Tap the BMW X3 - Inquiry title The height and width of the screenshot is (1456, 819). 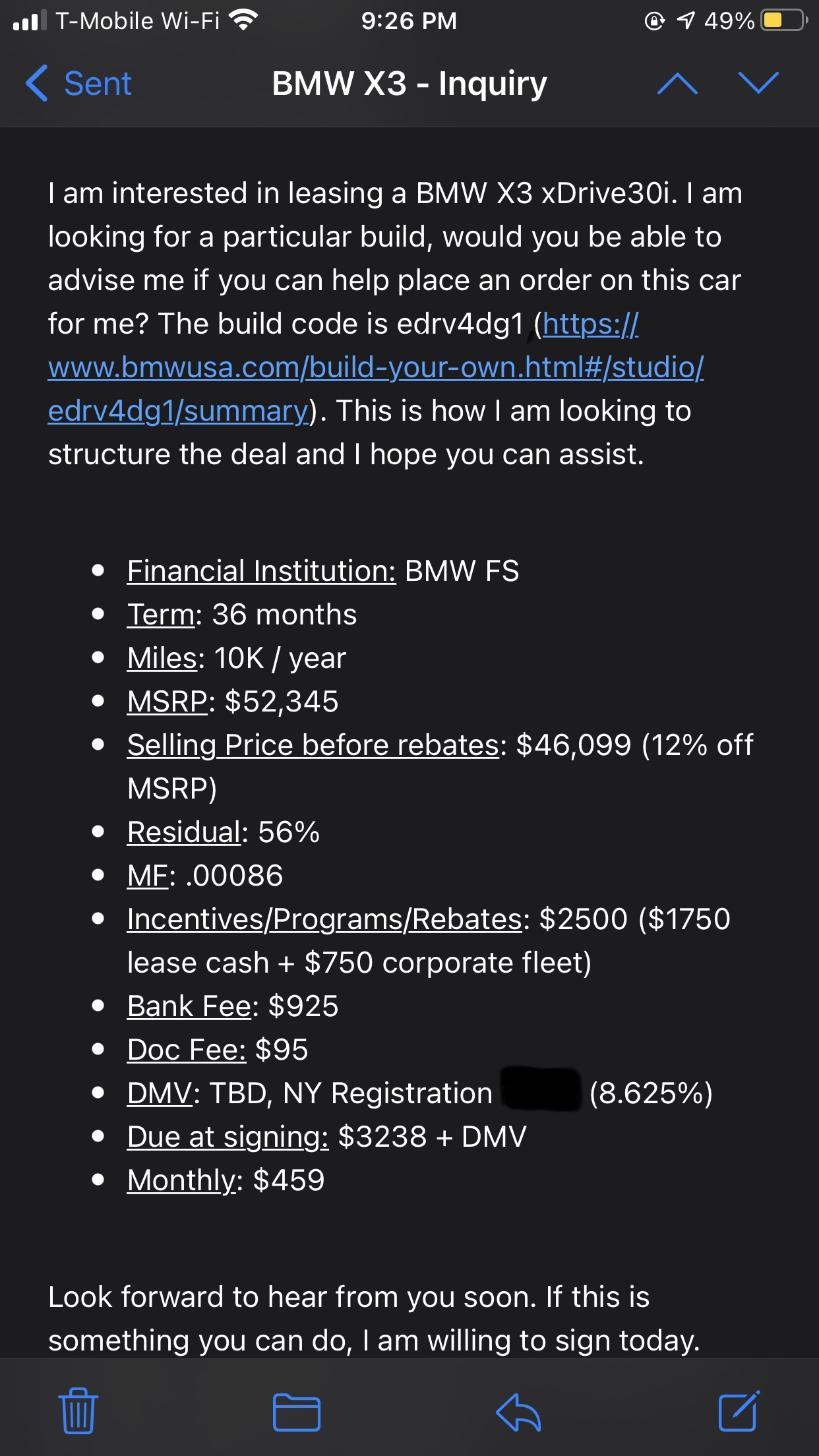click(409, 84)
